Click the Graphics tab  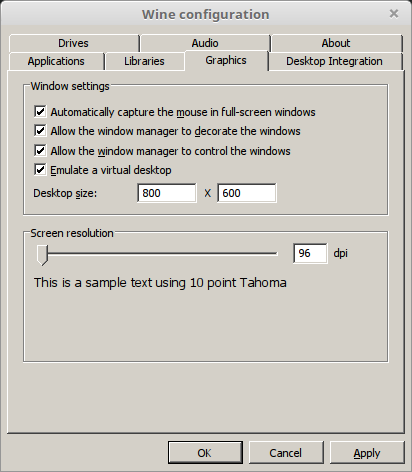click(226, 60)
